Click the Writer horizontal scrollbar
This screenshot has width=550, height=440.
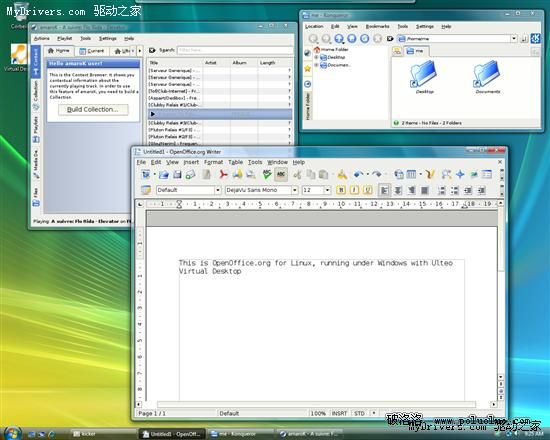pyautogui.click(x=316, y=404)
